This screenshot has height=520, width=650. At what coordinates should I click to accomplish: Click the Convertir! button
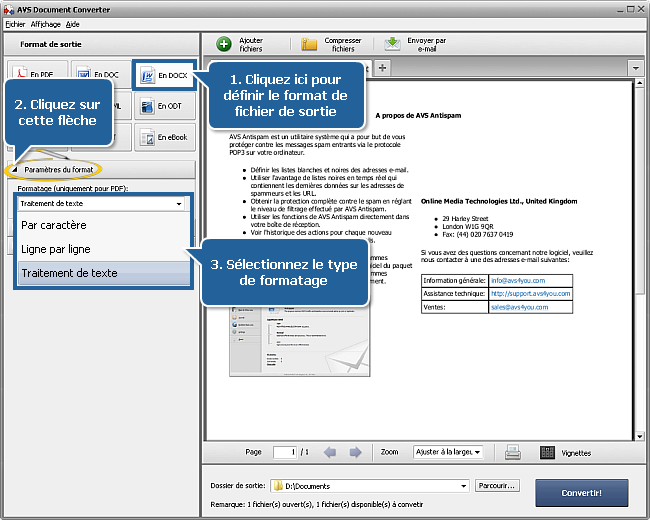582,492
